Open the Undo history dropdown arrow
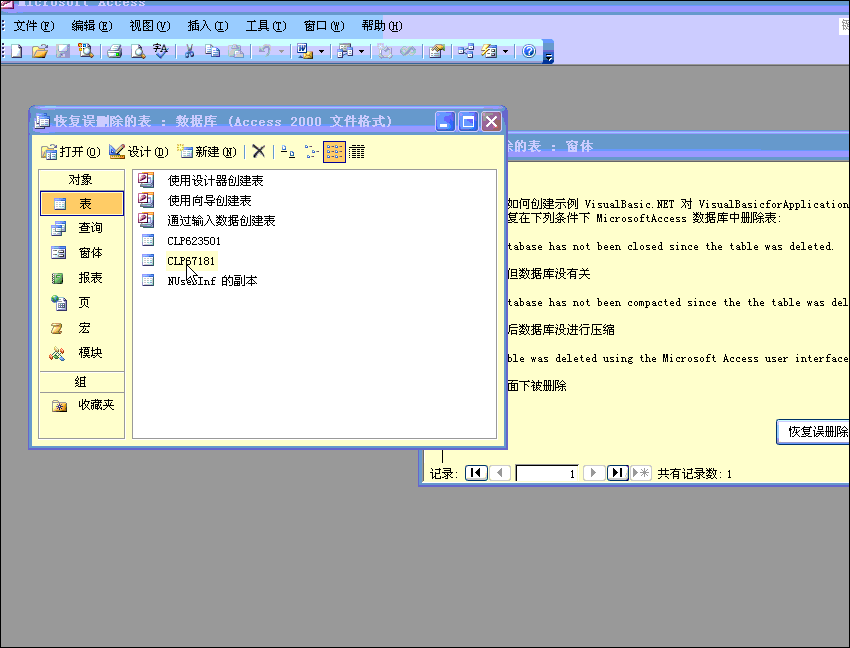Screen dimensions: 850x648 [281, 52]
